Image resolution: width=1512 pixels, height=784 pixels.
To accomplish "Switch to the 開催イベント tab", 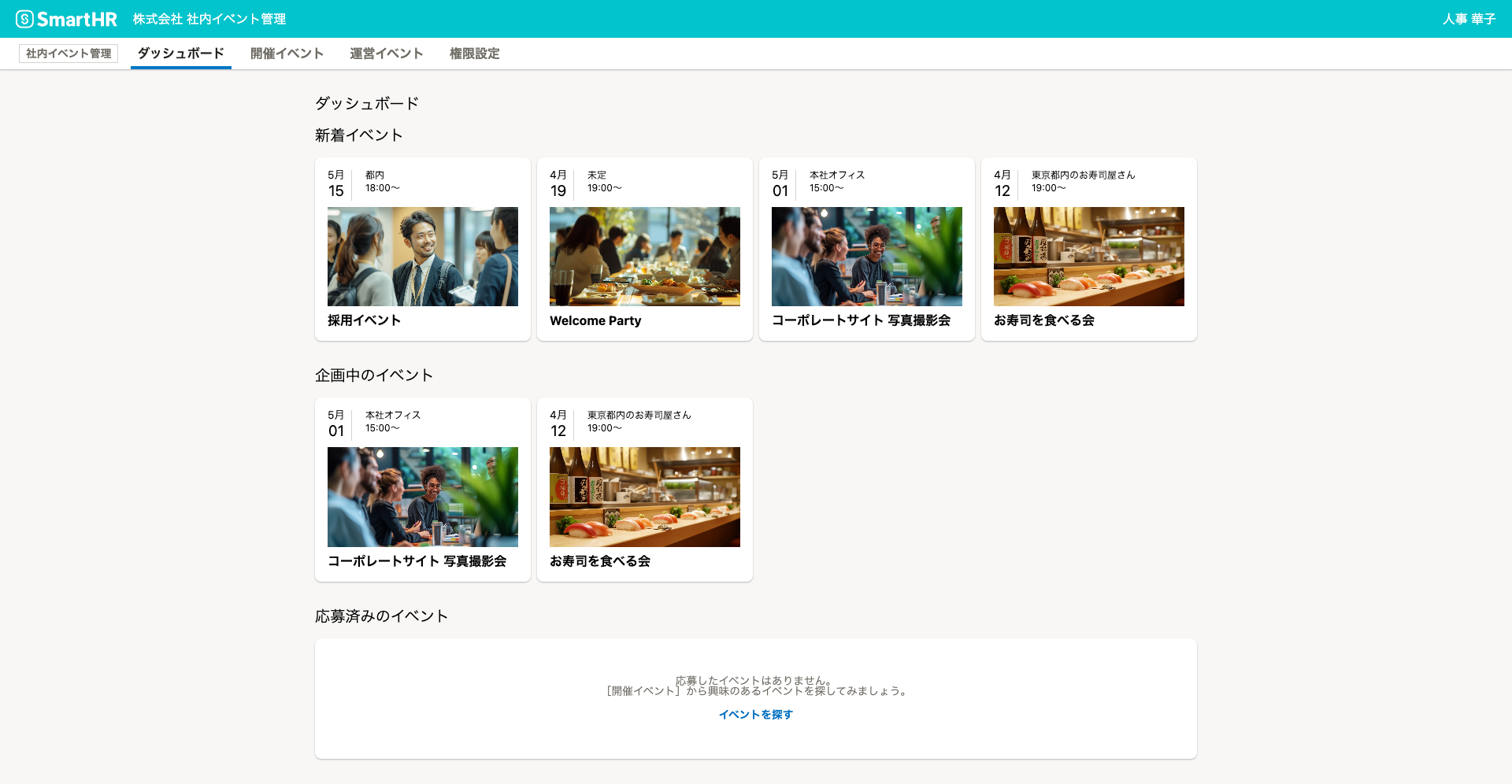I will tap(287, 54).
